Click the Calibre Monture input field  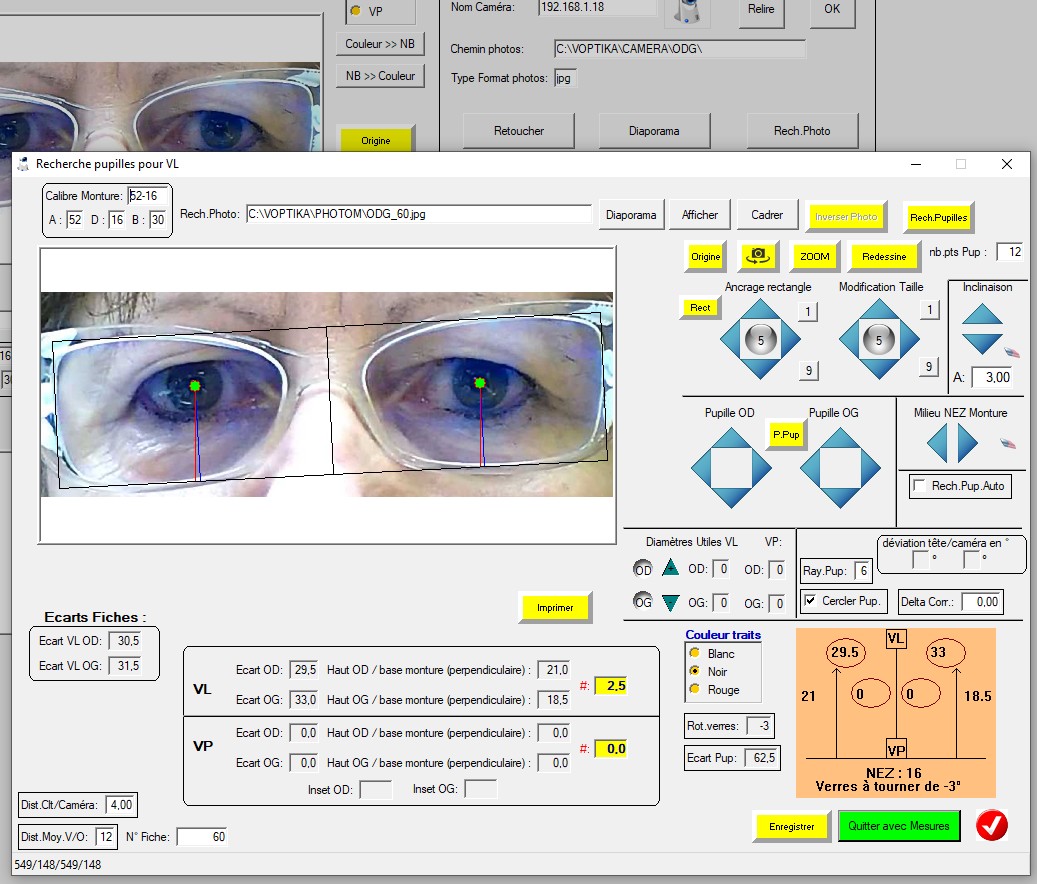pos(148,196)
